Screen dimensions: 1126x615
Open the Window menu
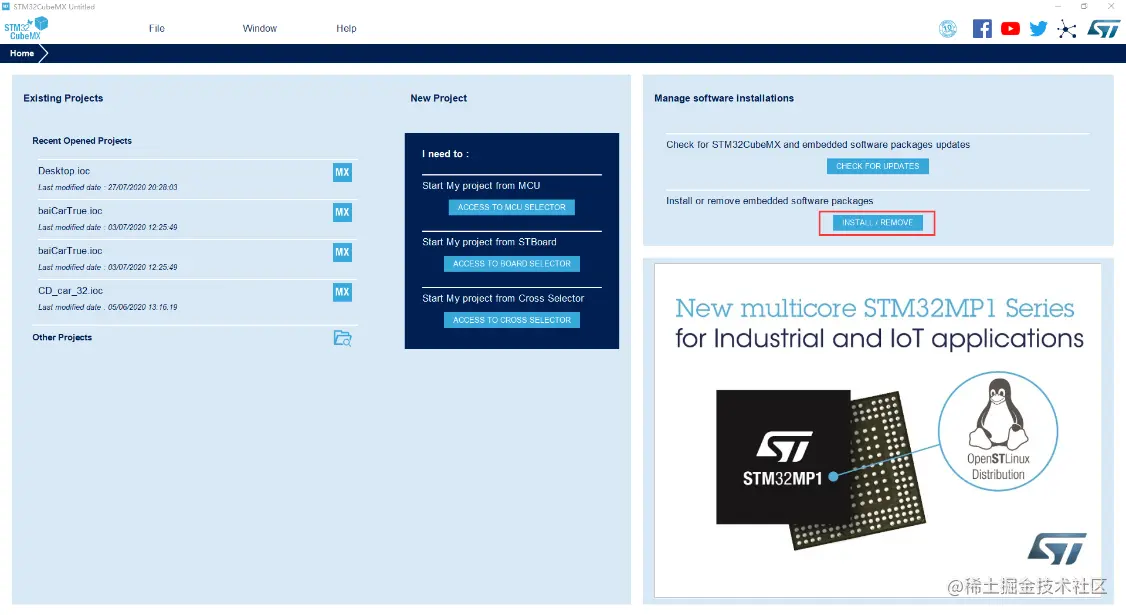pos(259,28)
